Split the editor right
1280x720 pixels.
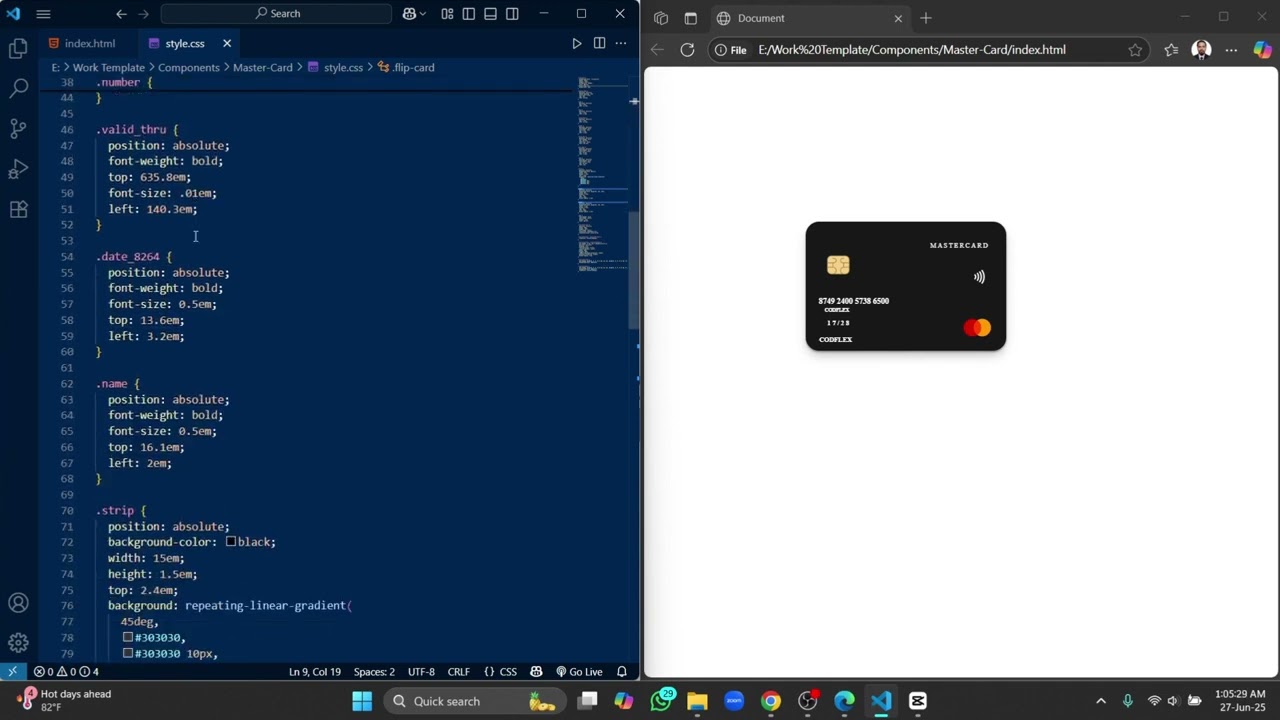point(599,43)
